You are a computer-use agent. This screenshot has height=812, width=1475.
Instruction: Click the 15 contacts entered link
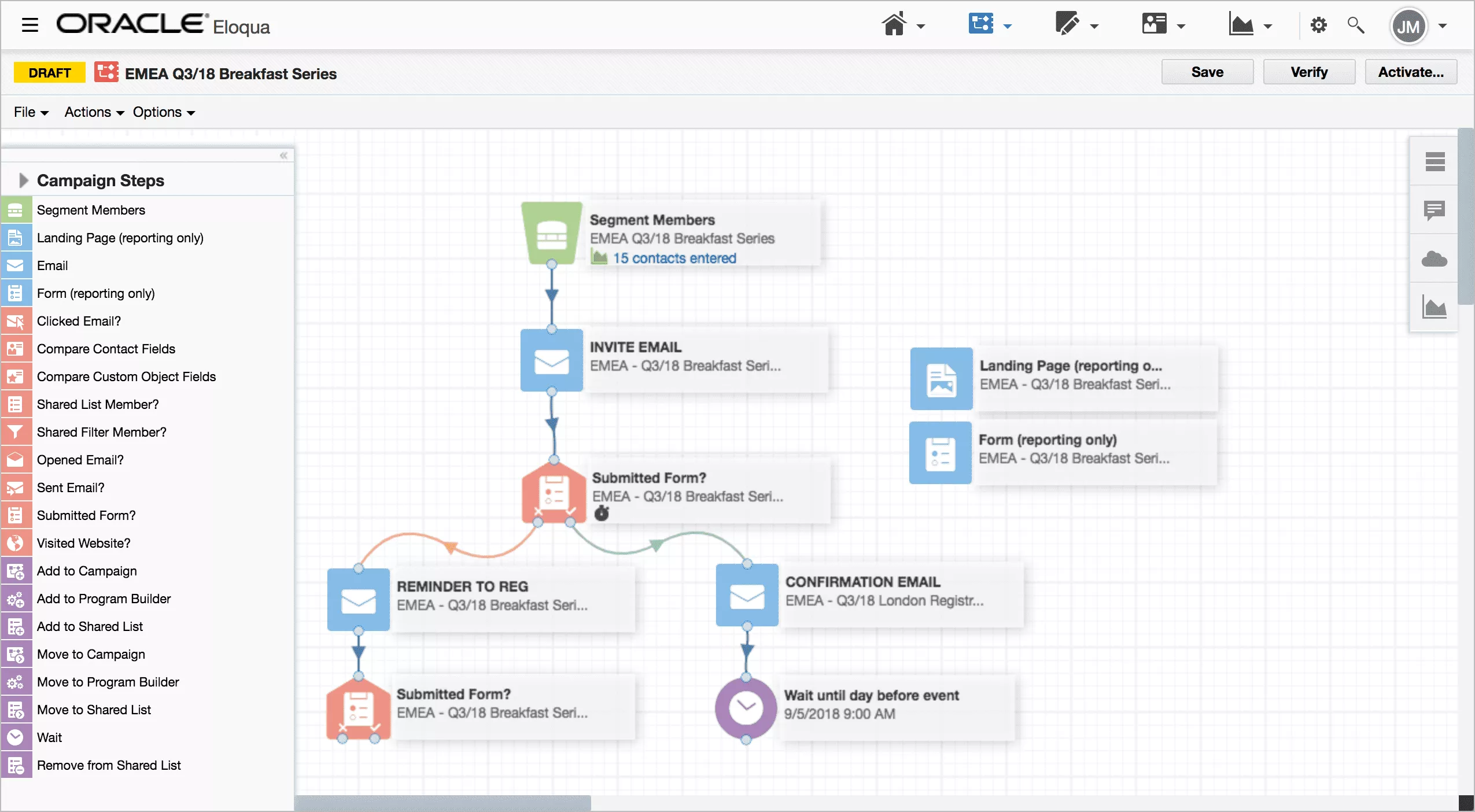[x=674, y=258]
